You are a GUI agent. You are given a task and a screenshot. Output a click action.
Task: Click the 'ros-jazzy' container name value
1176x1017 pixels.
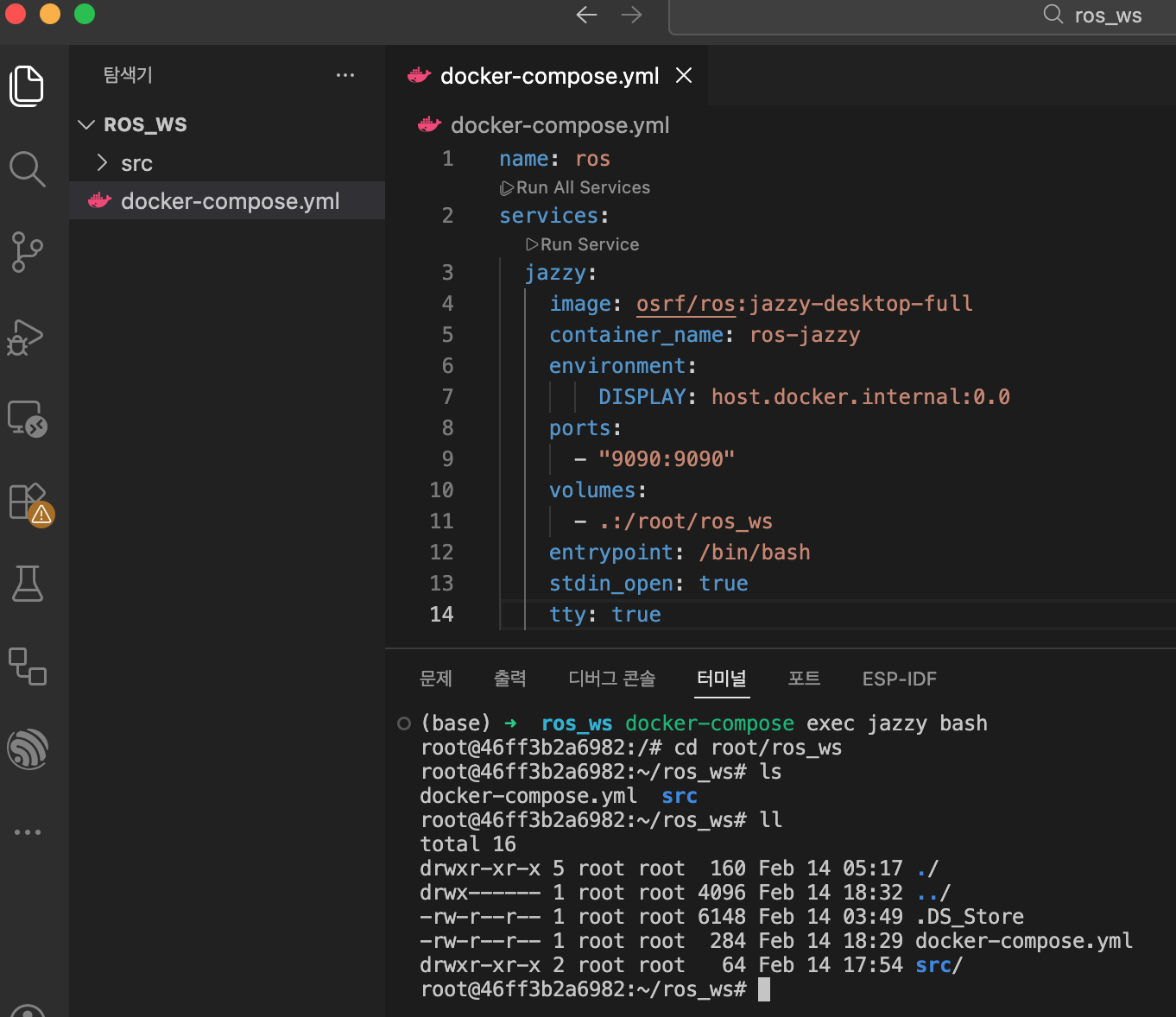click(805, 335)
